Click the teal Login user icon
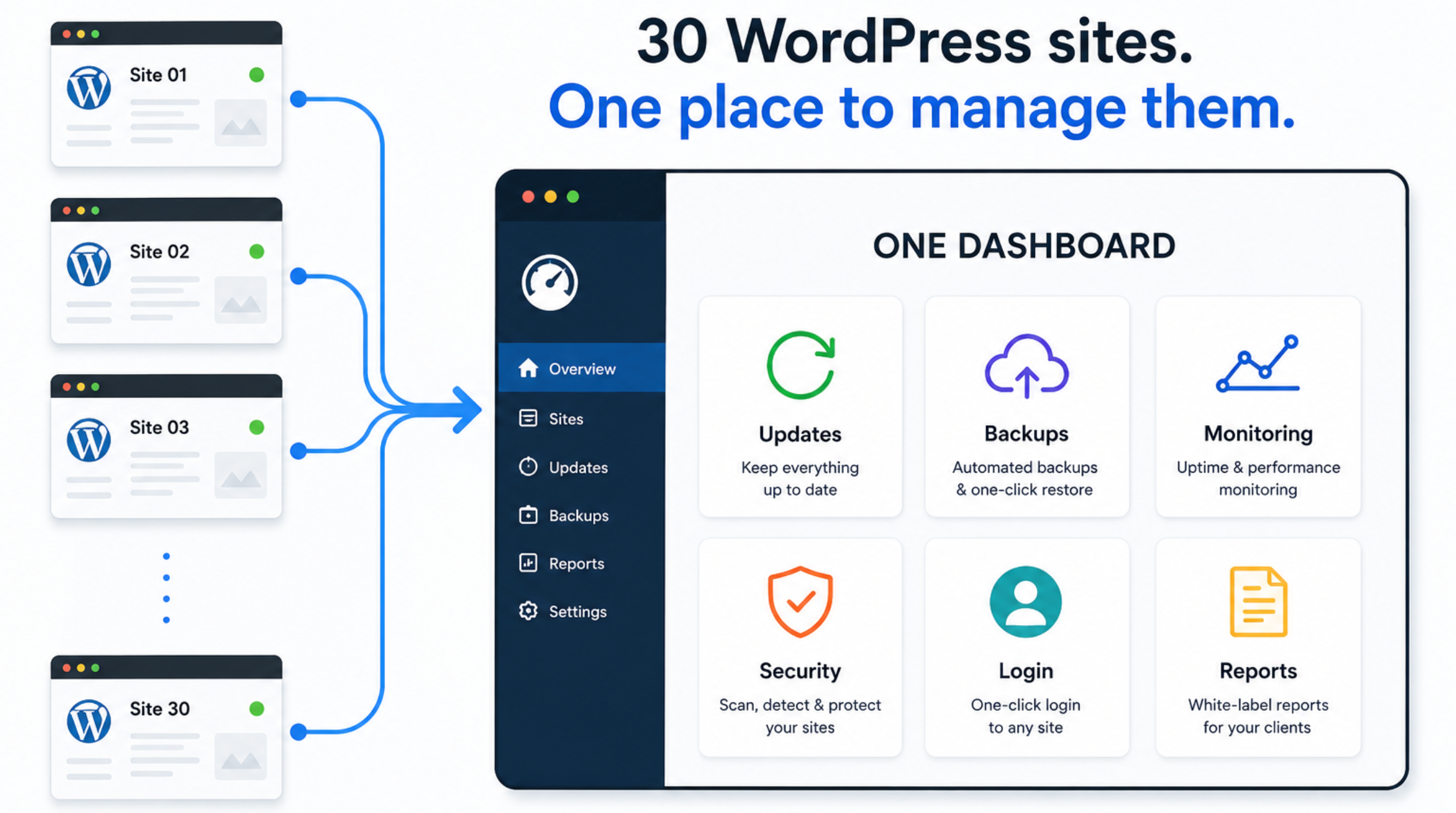 1025,602
